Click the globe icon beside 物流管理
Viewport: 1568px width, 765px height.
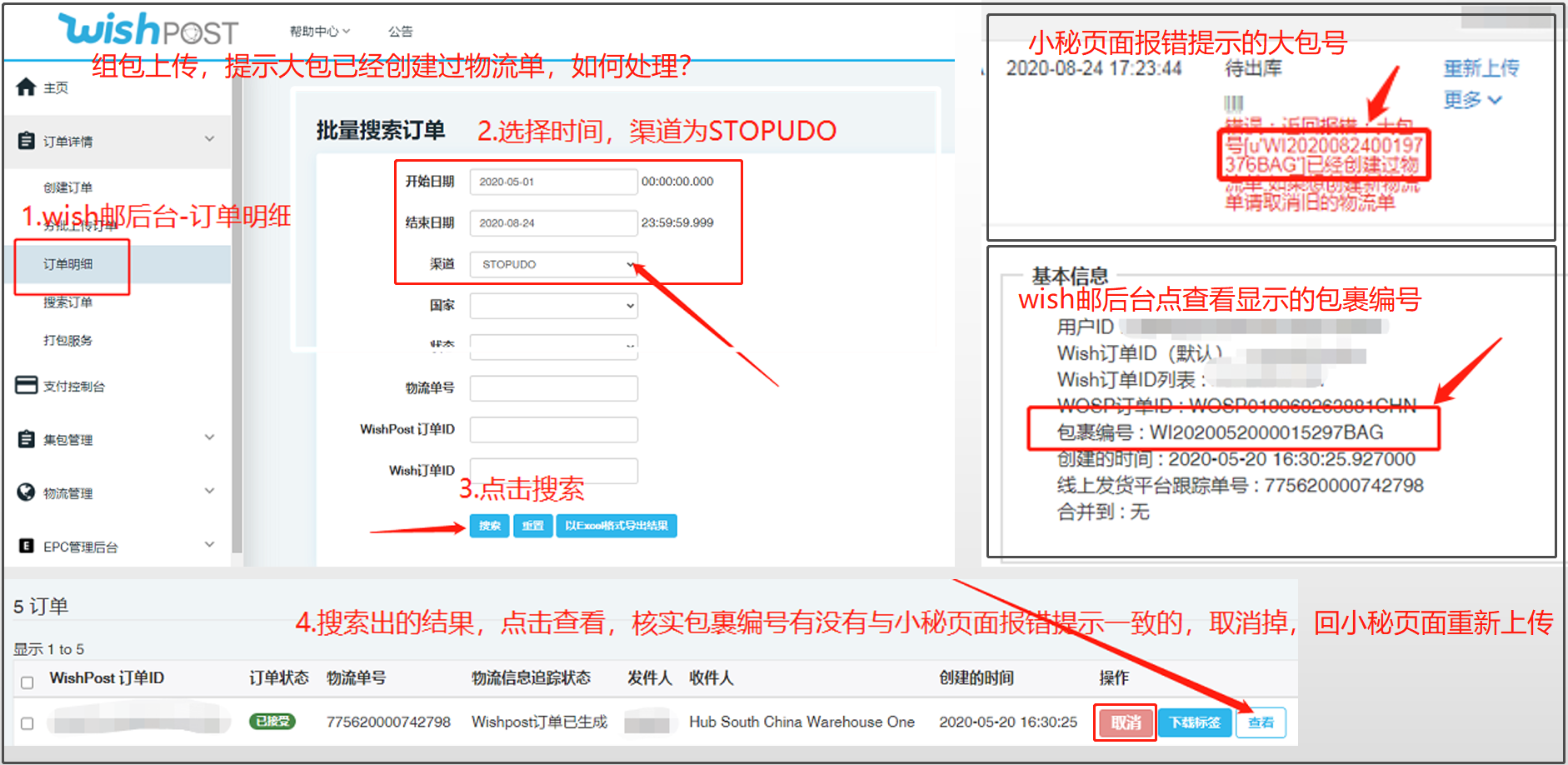point(26,492)
